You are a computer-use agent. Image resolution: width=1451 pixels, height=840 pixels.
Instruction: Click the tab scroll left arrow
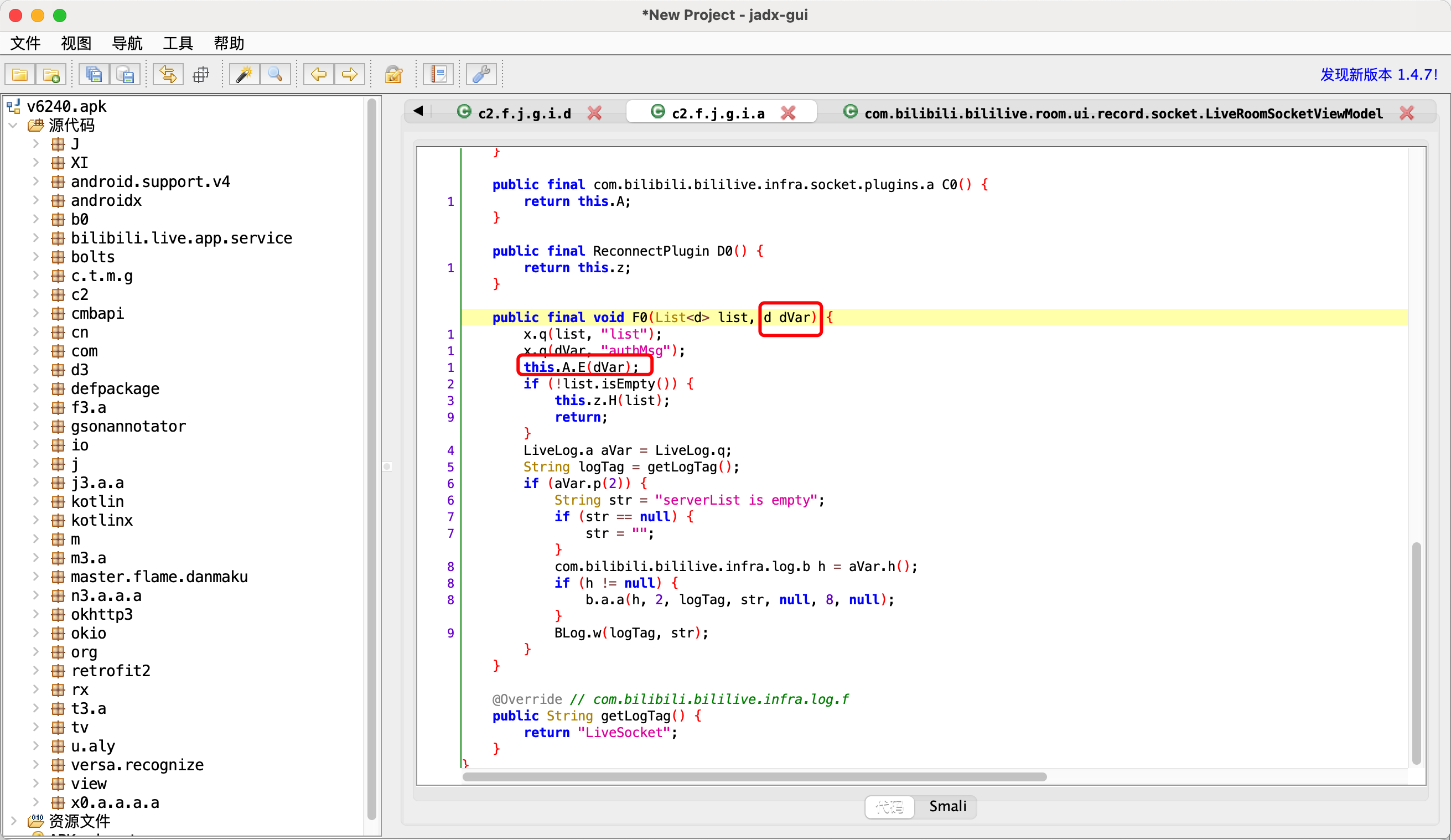418,111
